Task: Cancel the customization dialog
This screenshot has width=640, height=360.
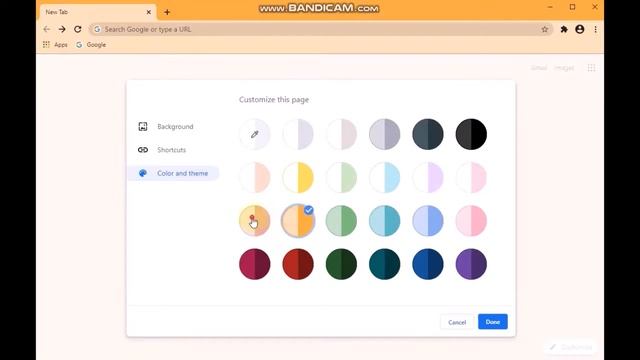Action: [457, 322]
